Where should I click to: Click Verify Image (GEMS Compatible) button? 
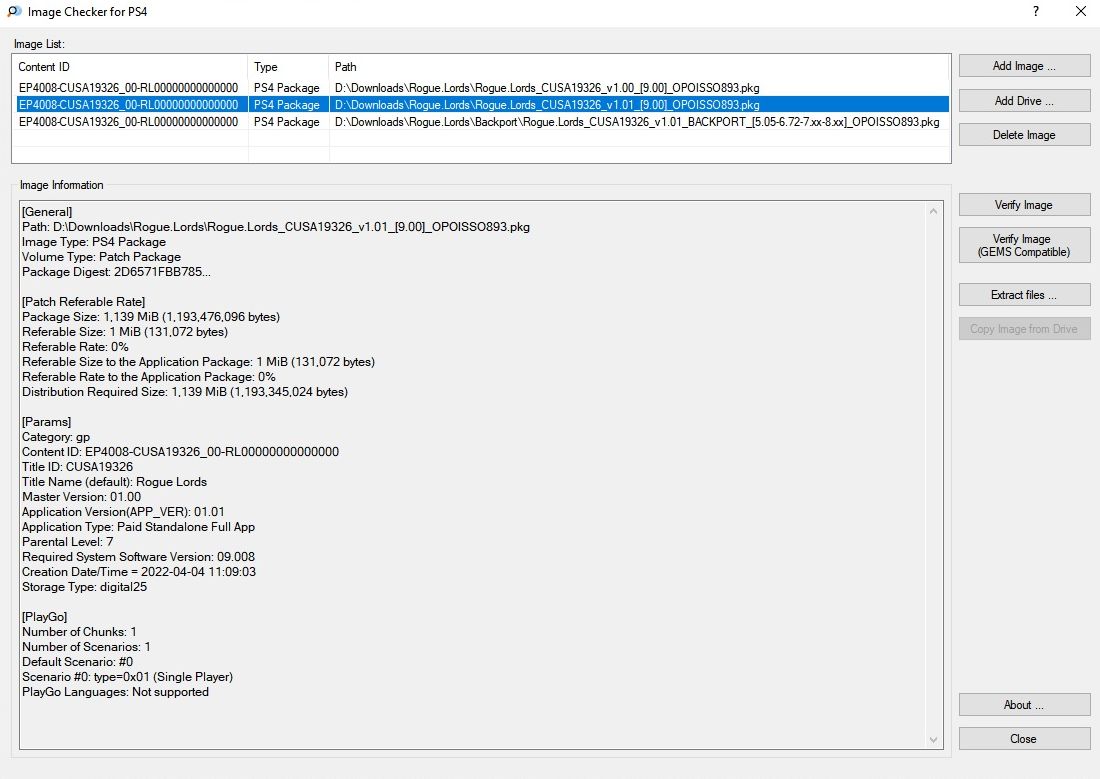[x=1024, y=245]
